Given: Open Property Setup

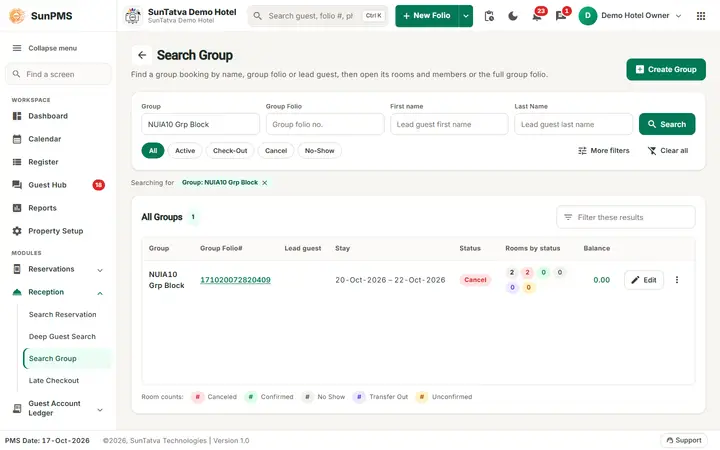Looking at the screenshot, I should (x=58, y=231).
